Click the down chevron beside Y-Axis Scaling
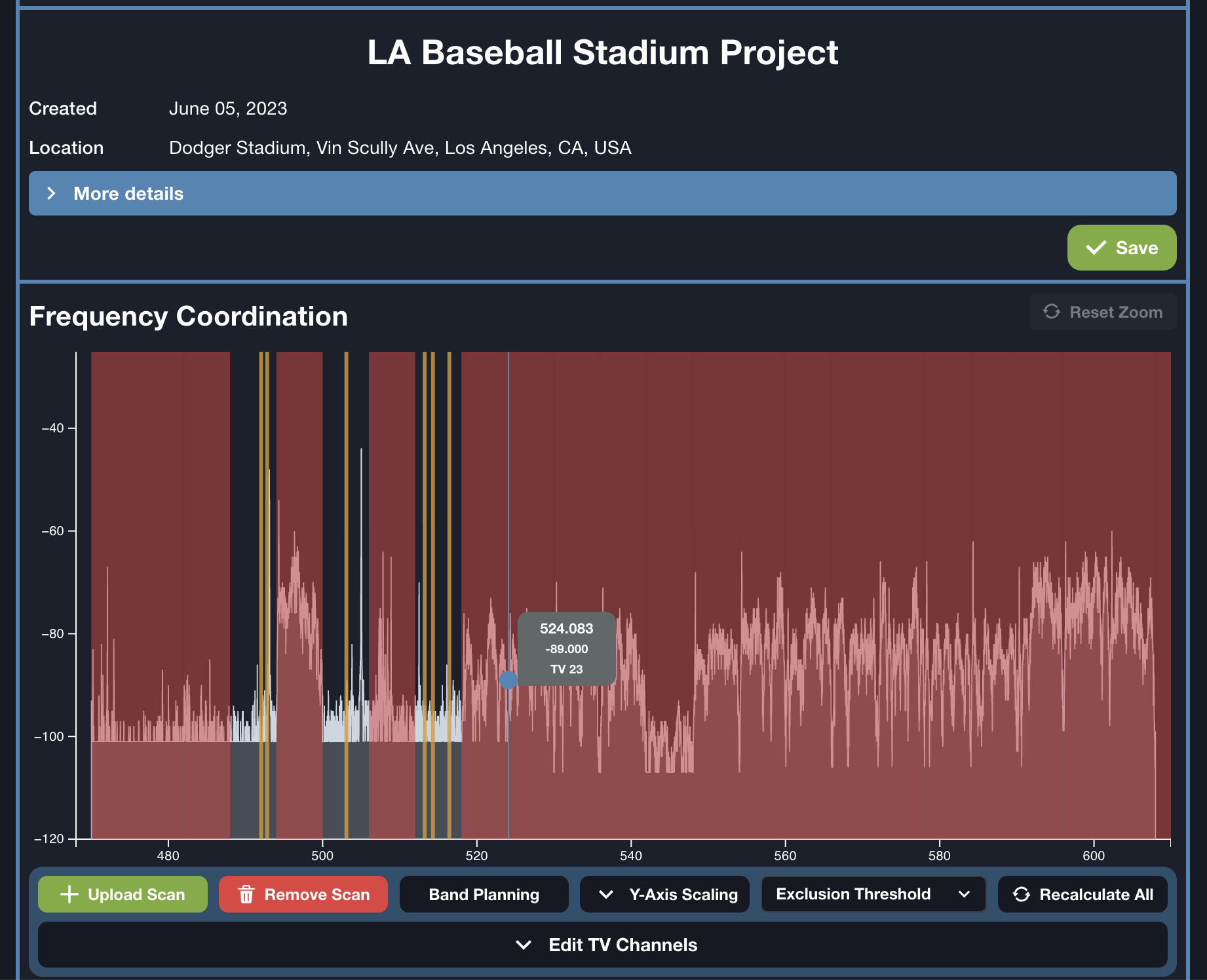1207x980 pixels. 606,895
